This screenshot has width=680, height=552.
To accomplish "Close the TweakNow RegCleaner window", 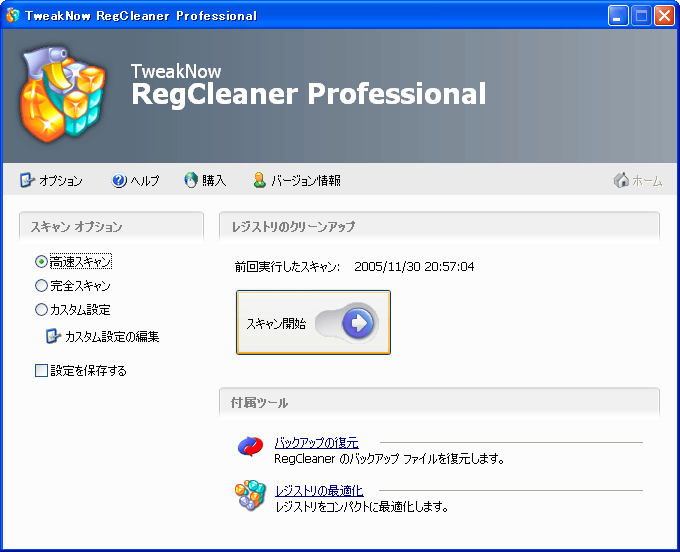I will point(664,16).
